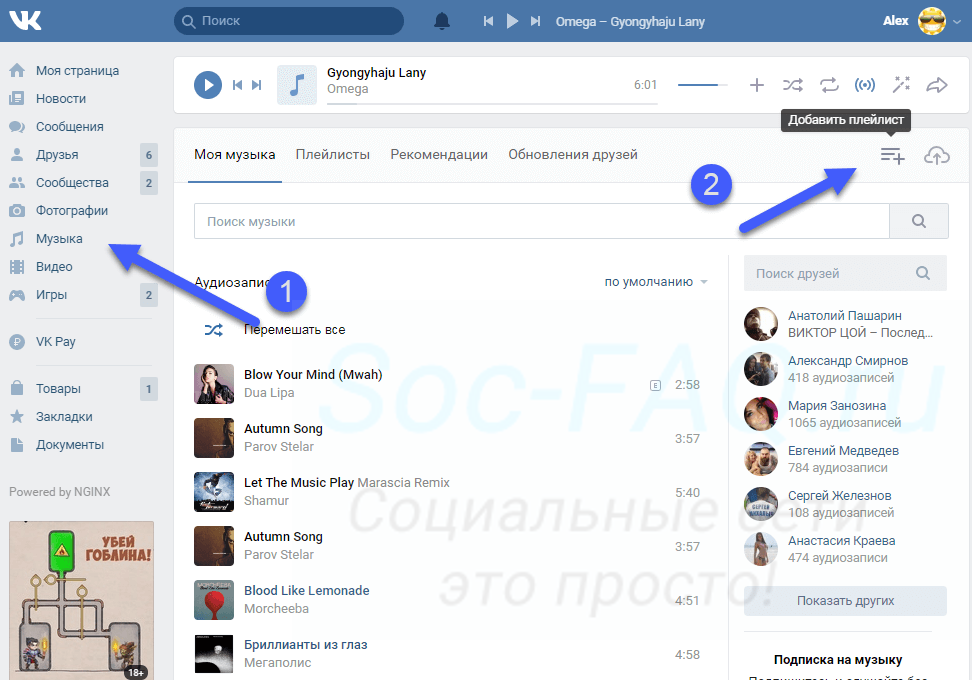Open Мария Занозина's audio list
The width and height of the screenshot is (972, 680).
click(x=845, y=414)
